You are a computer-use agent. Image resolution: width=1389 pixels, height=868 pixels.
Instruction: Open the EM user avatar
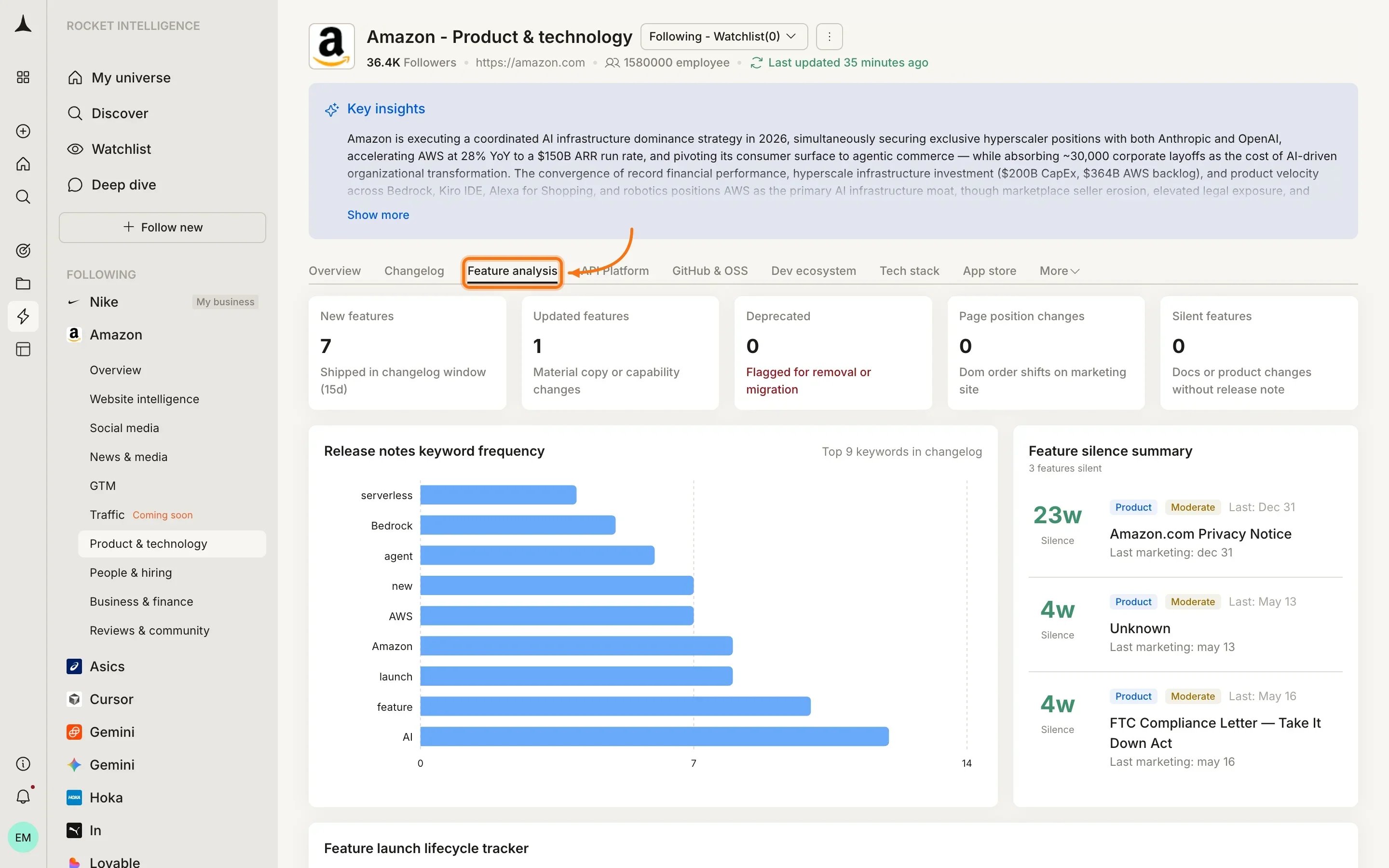(x=23, y=837)
